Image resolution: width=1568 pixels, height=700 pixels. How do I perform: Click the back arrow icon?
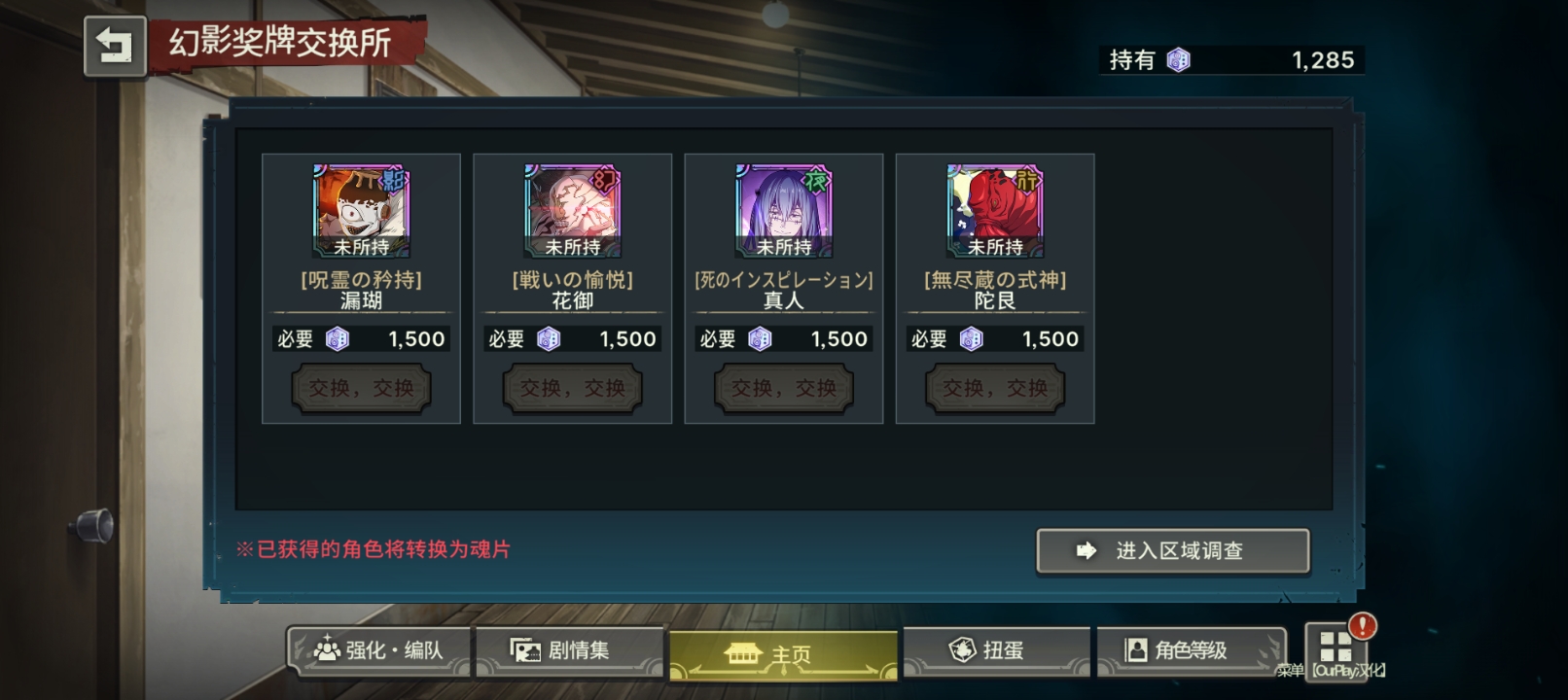coord(115,46)
